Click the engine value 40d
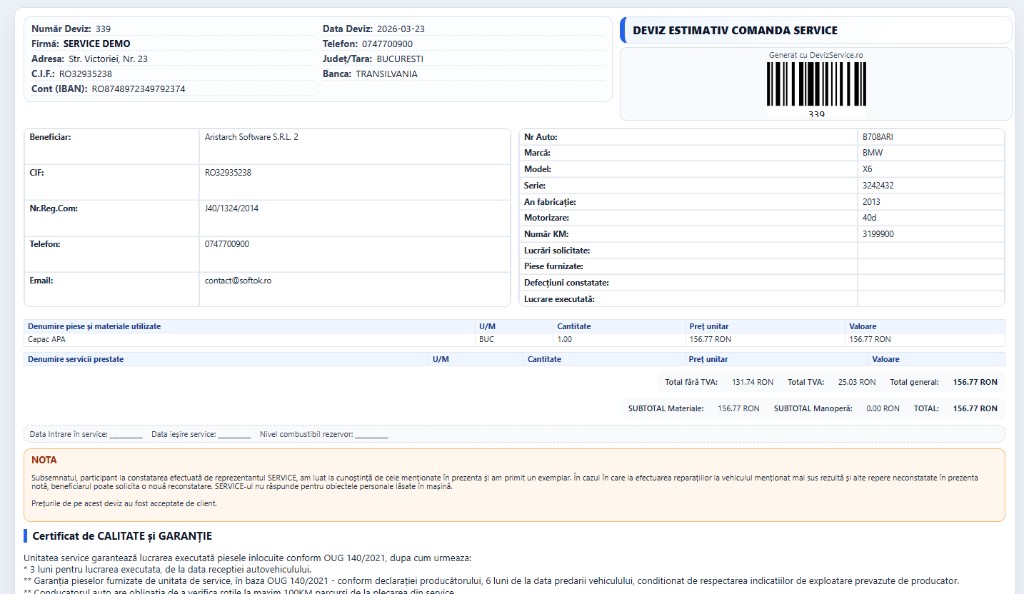 (869, 218)
